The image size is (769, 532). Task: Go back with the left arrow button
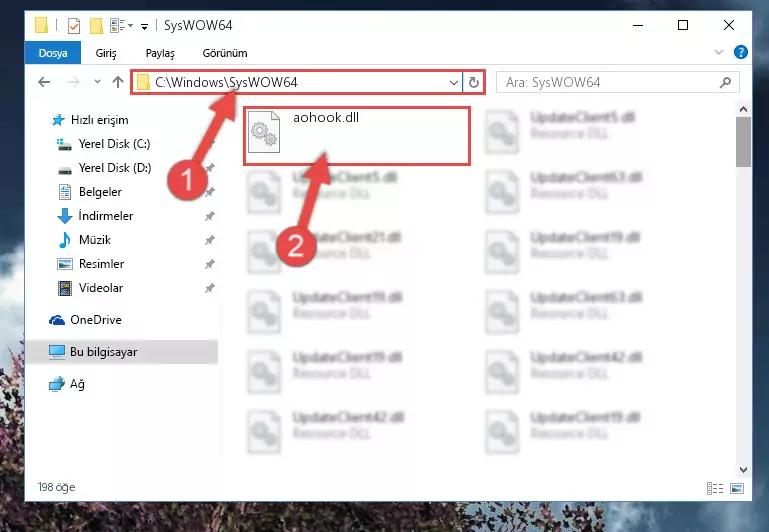[44, 82]
